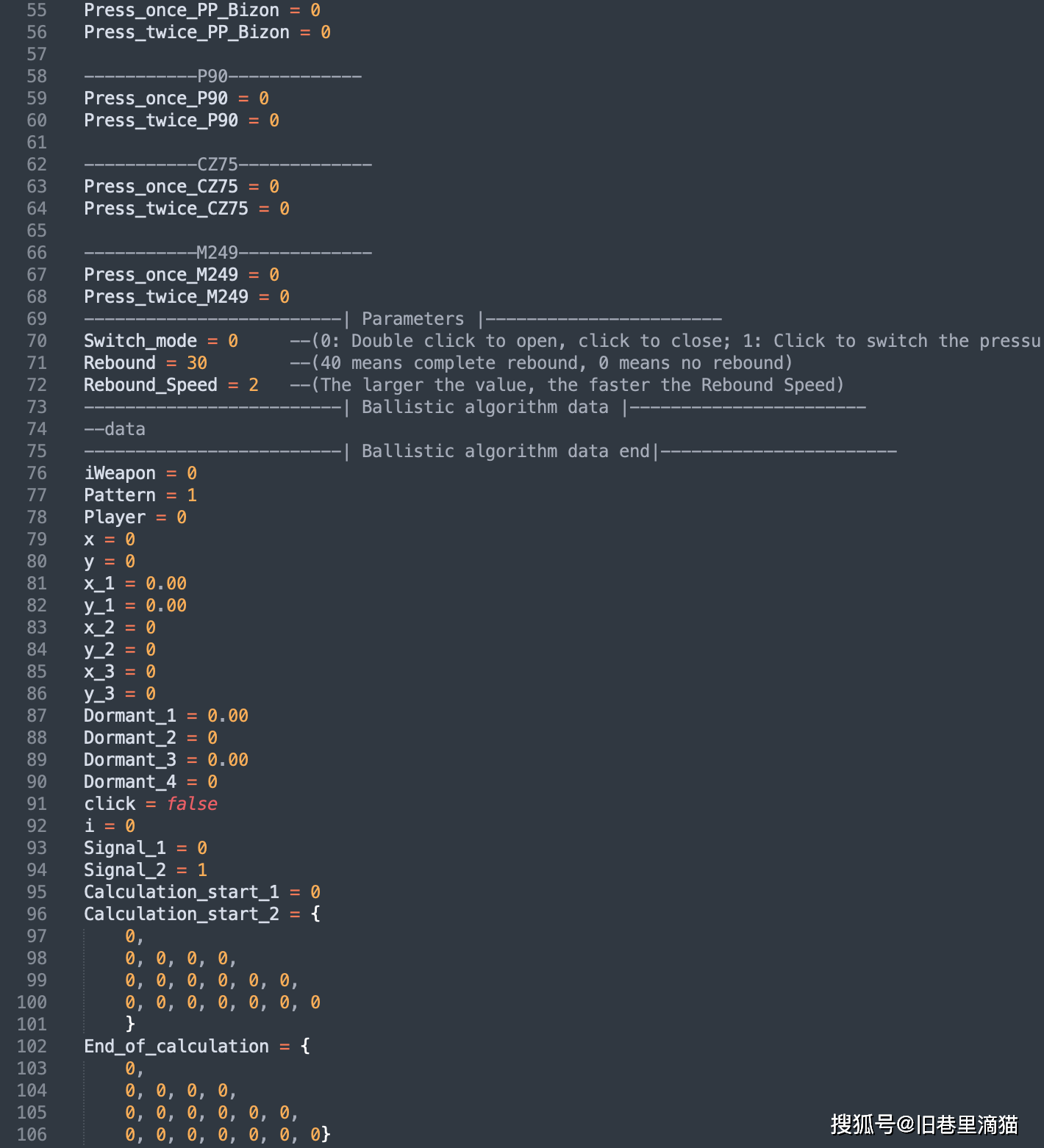
Task: Click the Ballistic algorithm data end header
Action: pos(490,451)
